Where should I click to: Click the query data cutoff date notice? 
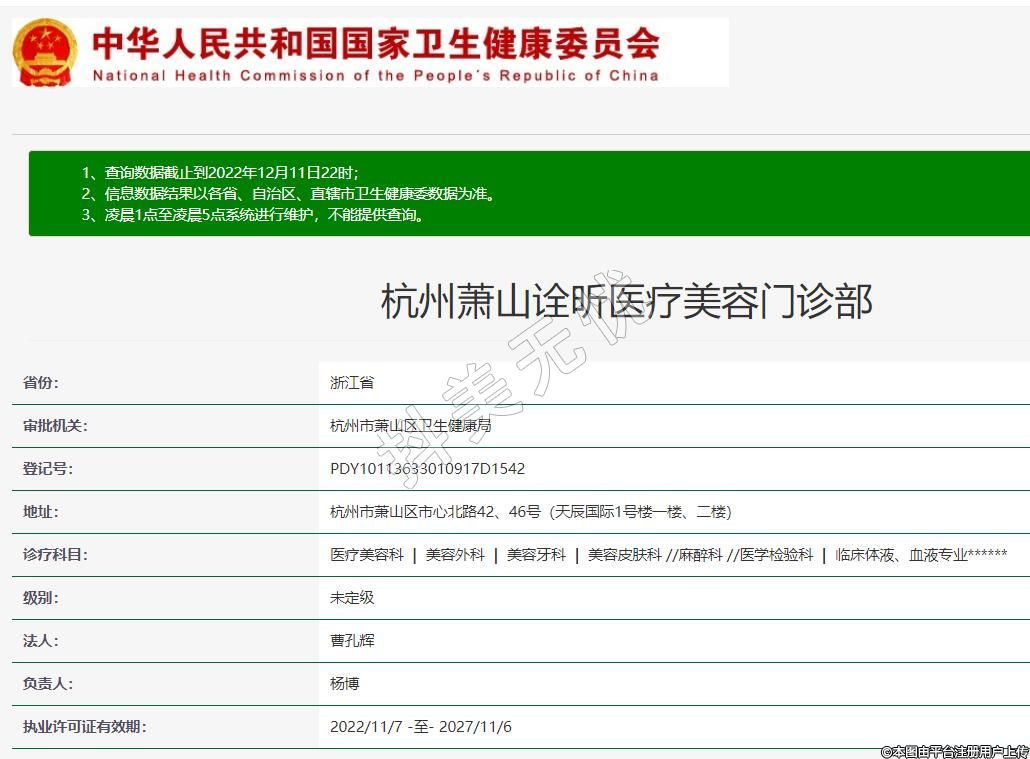pos(220,172)
